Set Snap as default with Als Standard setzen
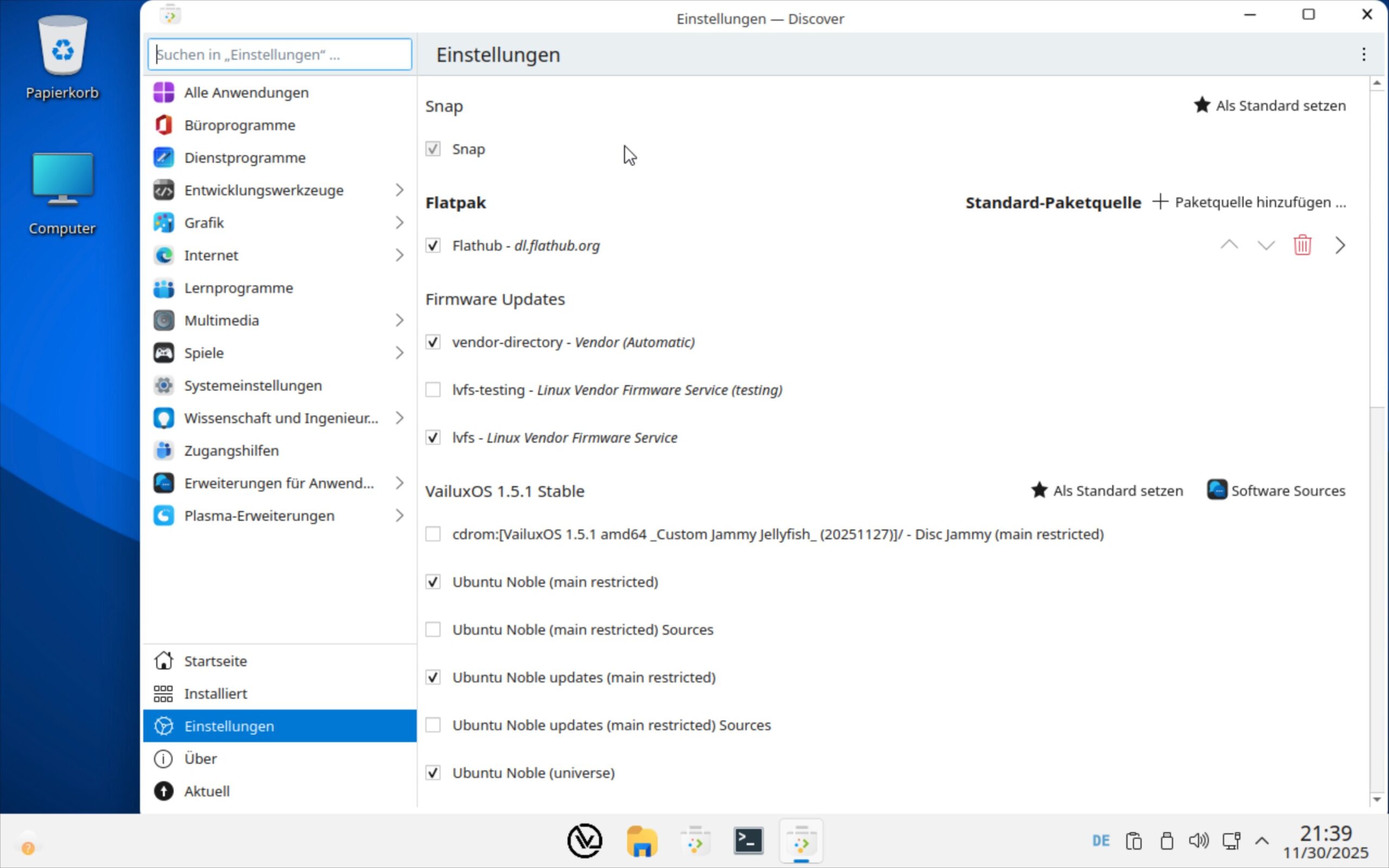1389x868 pixels. point(1270,106)
